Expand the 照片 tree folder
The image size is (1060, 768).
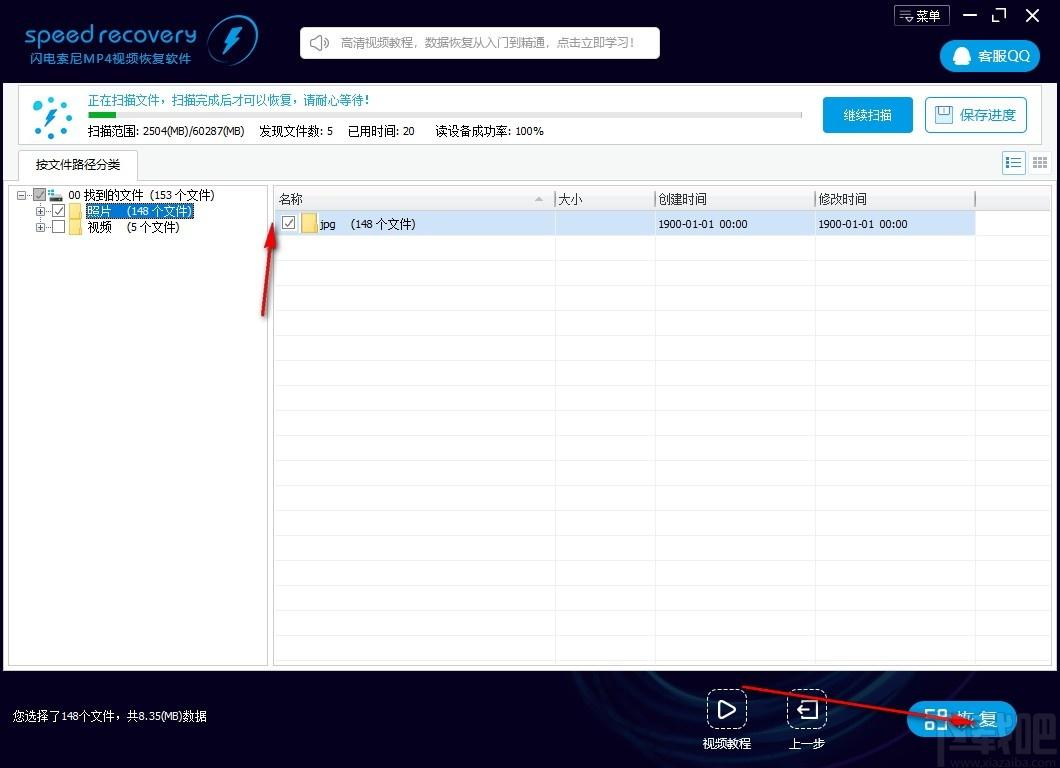(41, 212)
